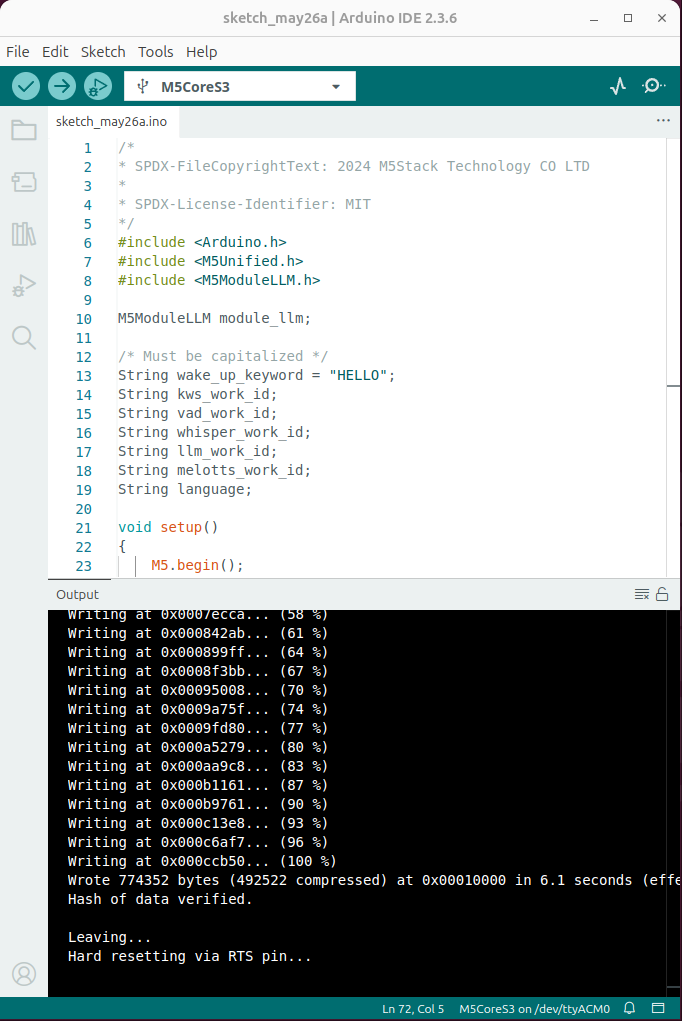This screenshot has width=682, height=1021.
Task: Click the Ln 72, Col 5 cursor position
Action: [x=413, y=1009]
